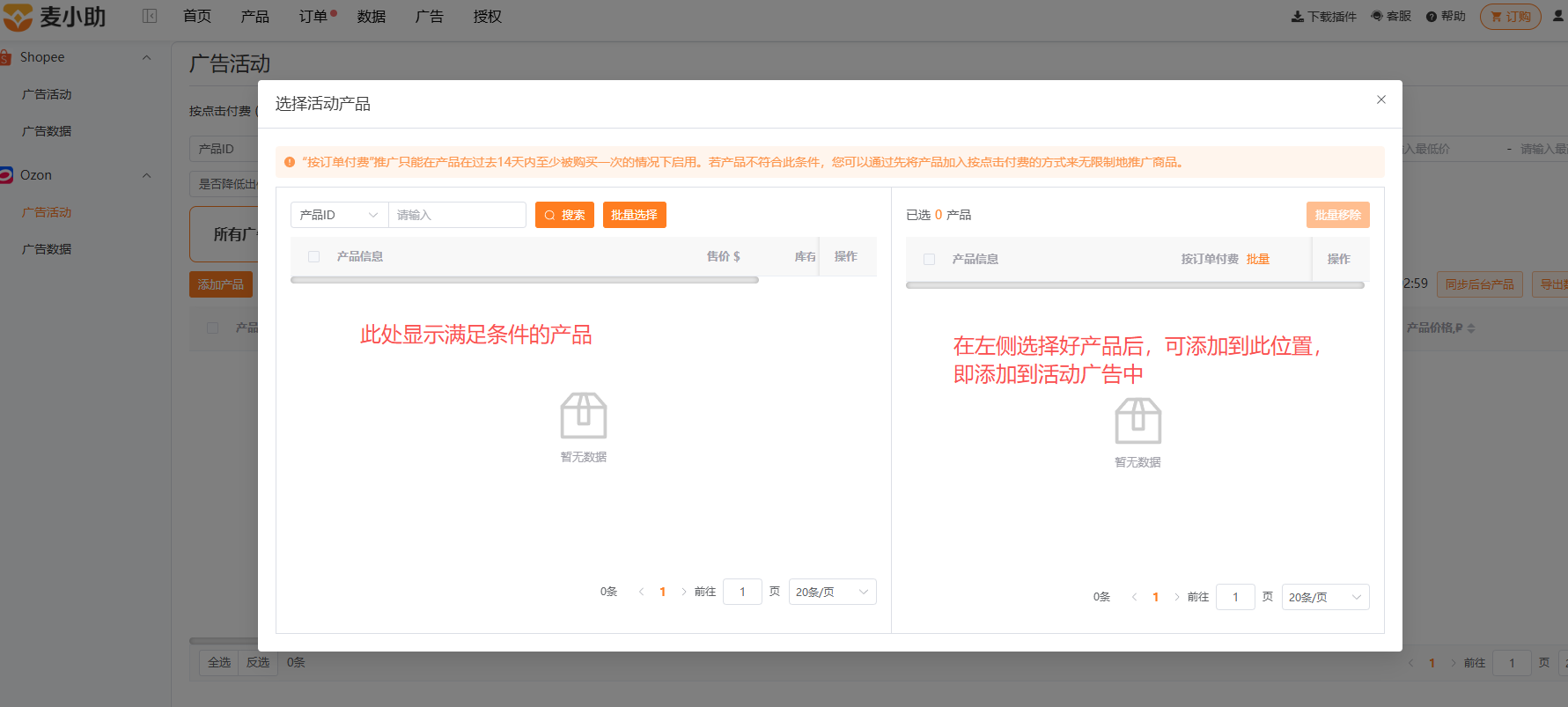The width and height of the screenshot is (1568, 707).
Task: Click 添加产品 button behind the dialog
Action: (221, 284)
